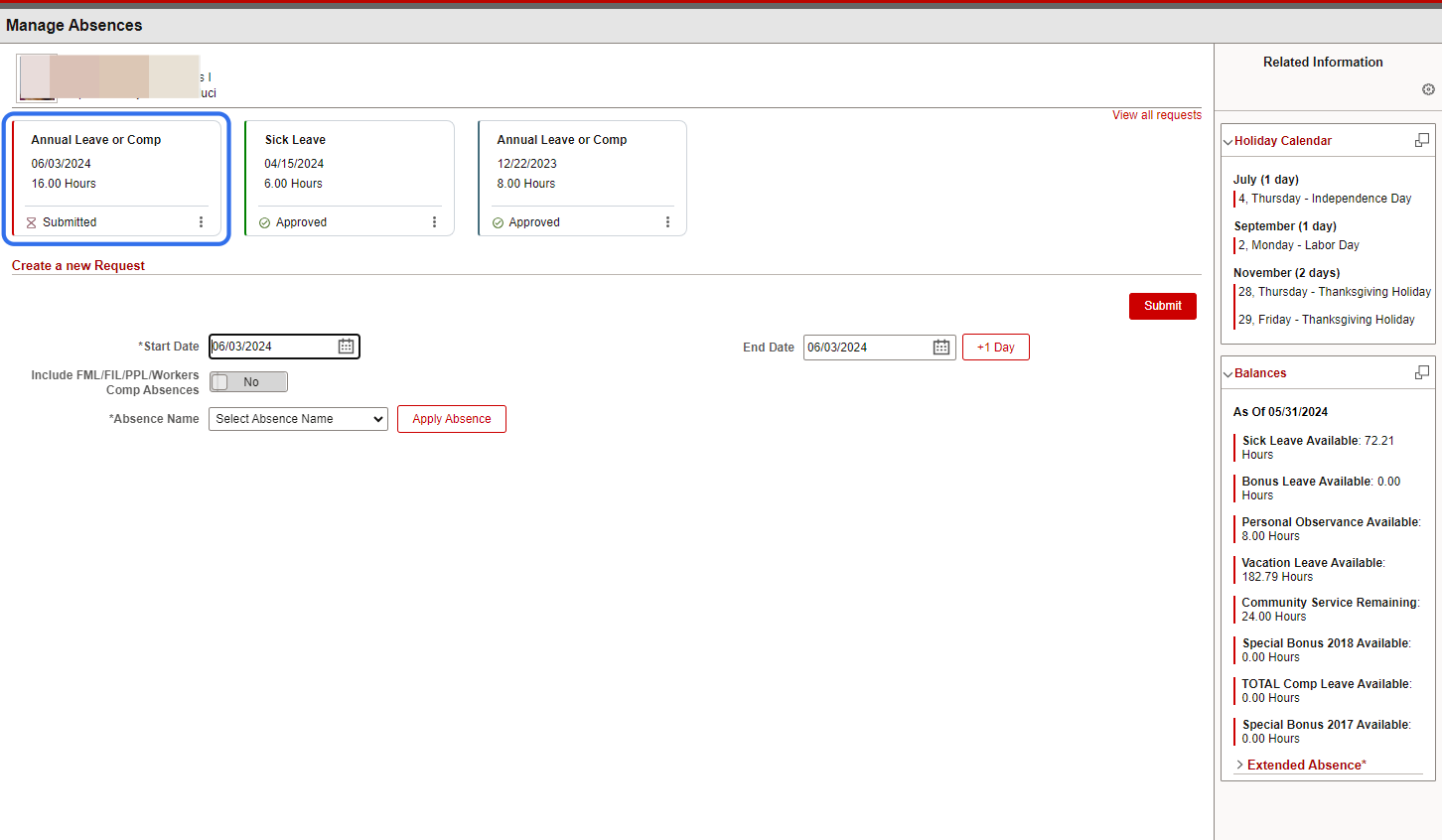Toggle Include FML/FIL/PPL/Workers Comp Absences switch

[248, 382]
